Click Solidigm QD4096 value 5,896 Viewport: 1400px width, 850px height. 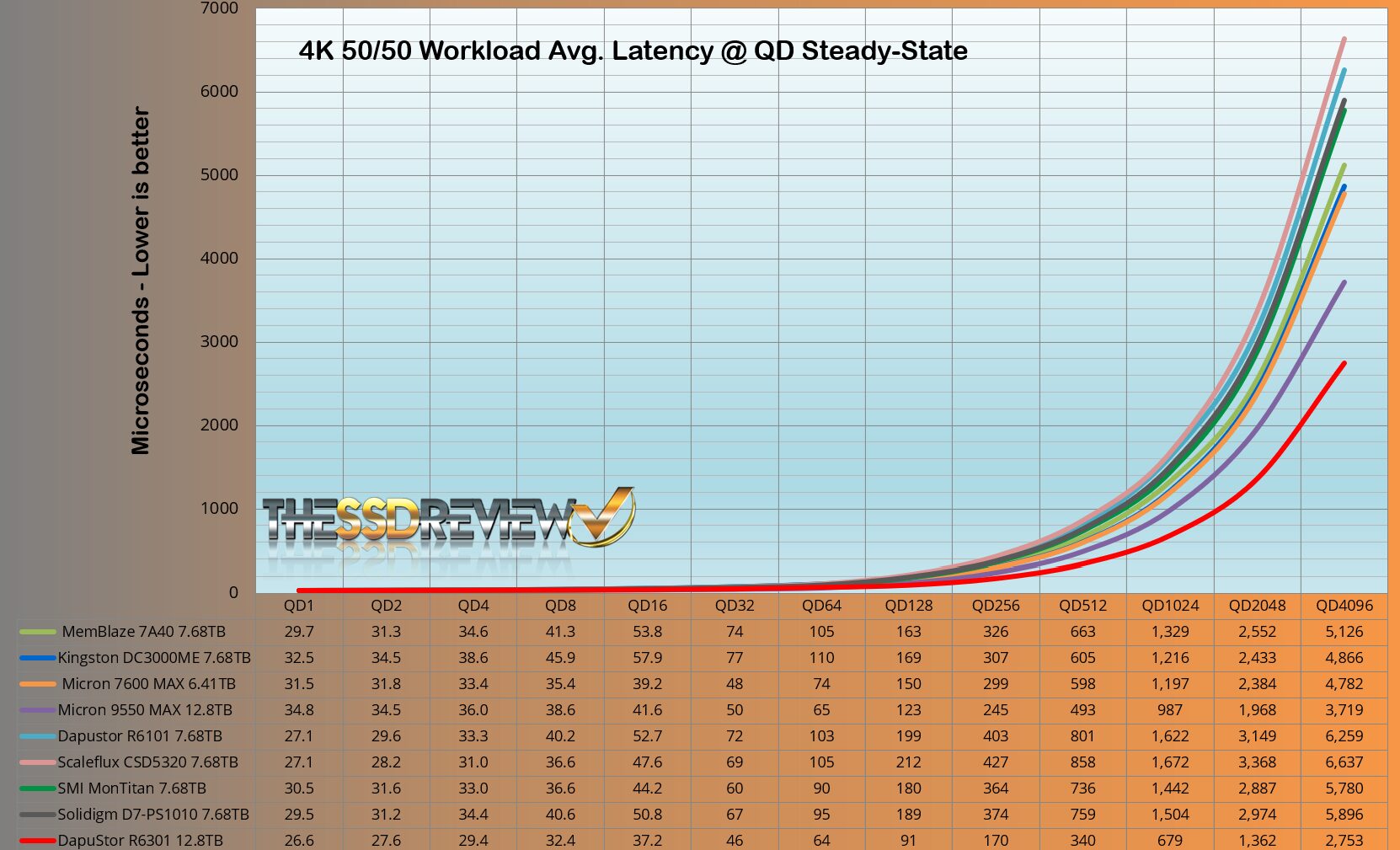(1344, 814)
